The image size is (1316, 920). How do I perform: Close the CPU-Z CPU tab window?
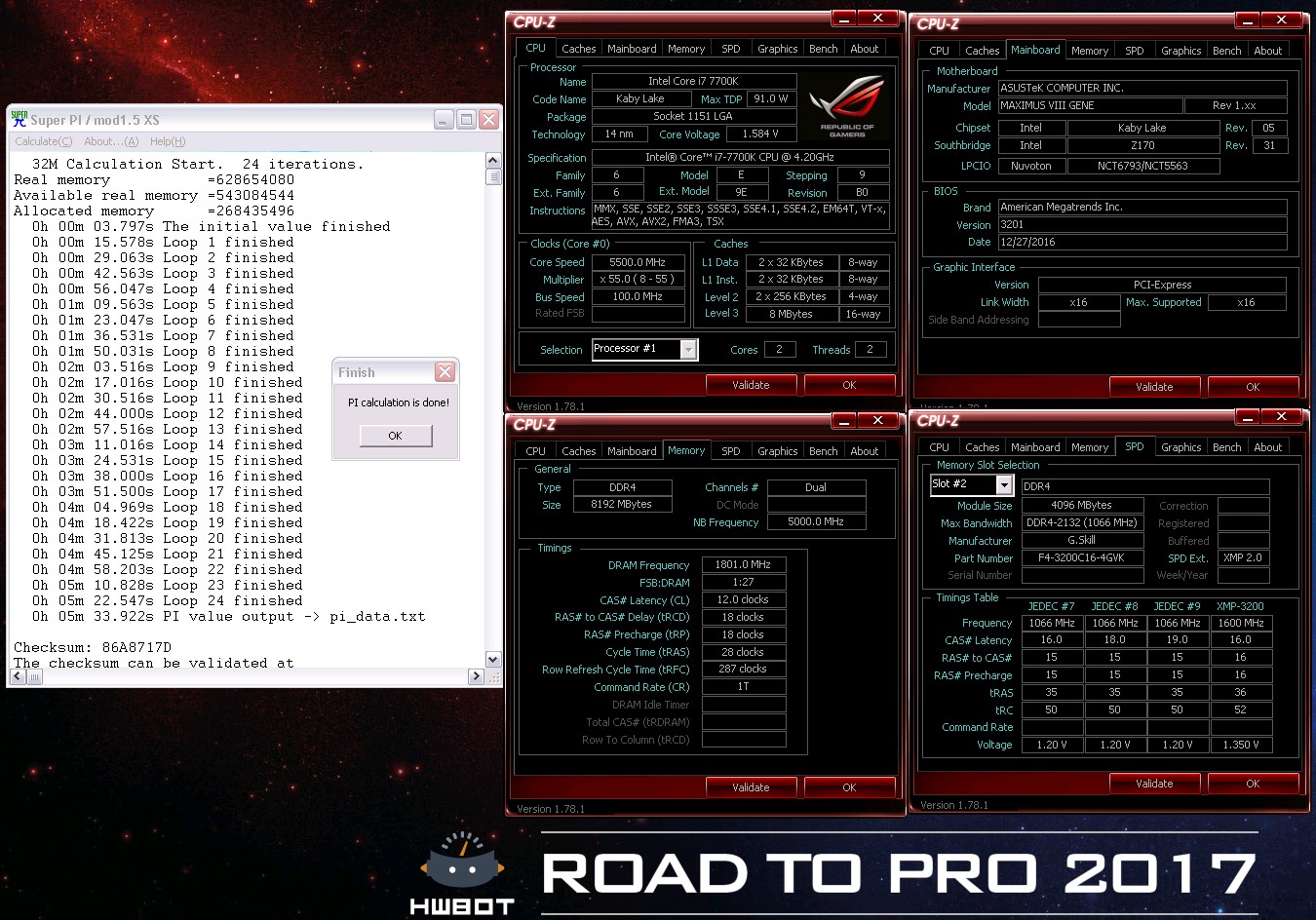coord(878,19)
